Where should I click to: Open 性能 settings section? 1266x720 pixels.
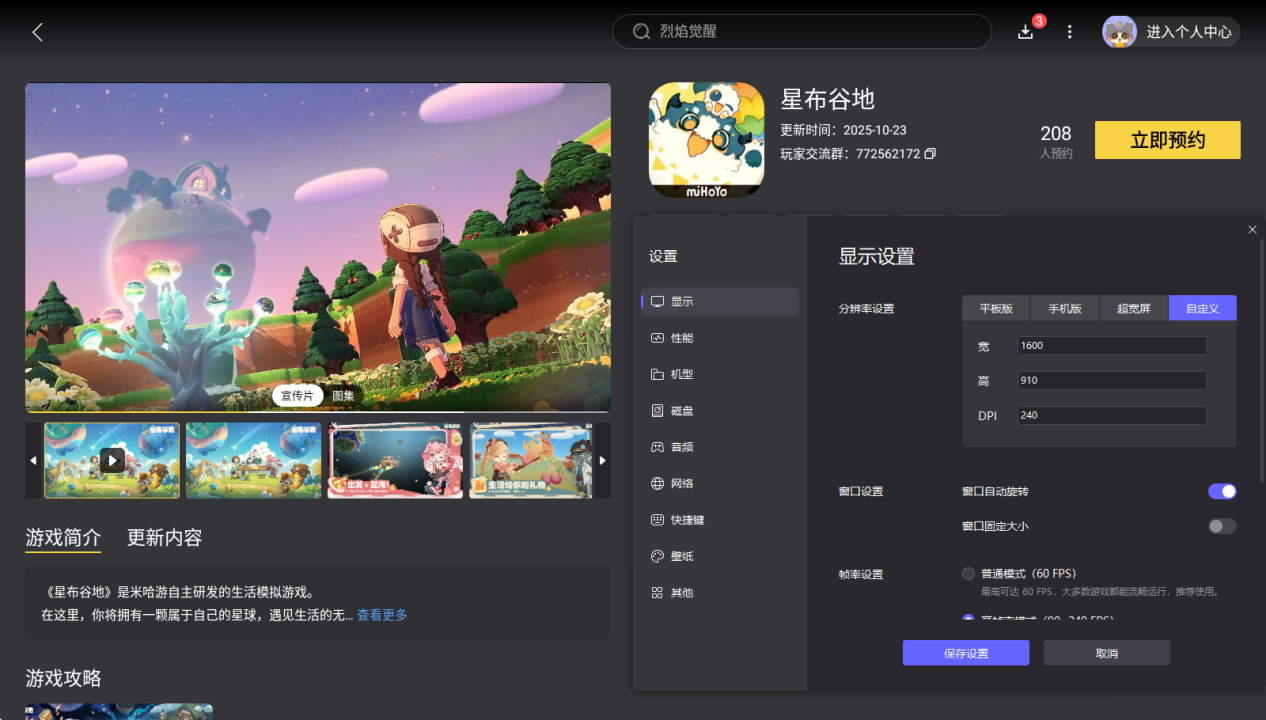(x=720, y=338)
